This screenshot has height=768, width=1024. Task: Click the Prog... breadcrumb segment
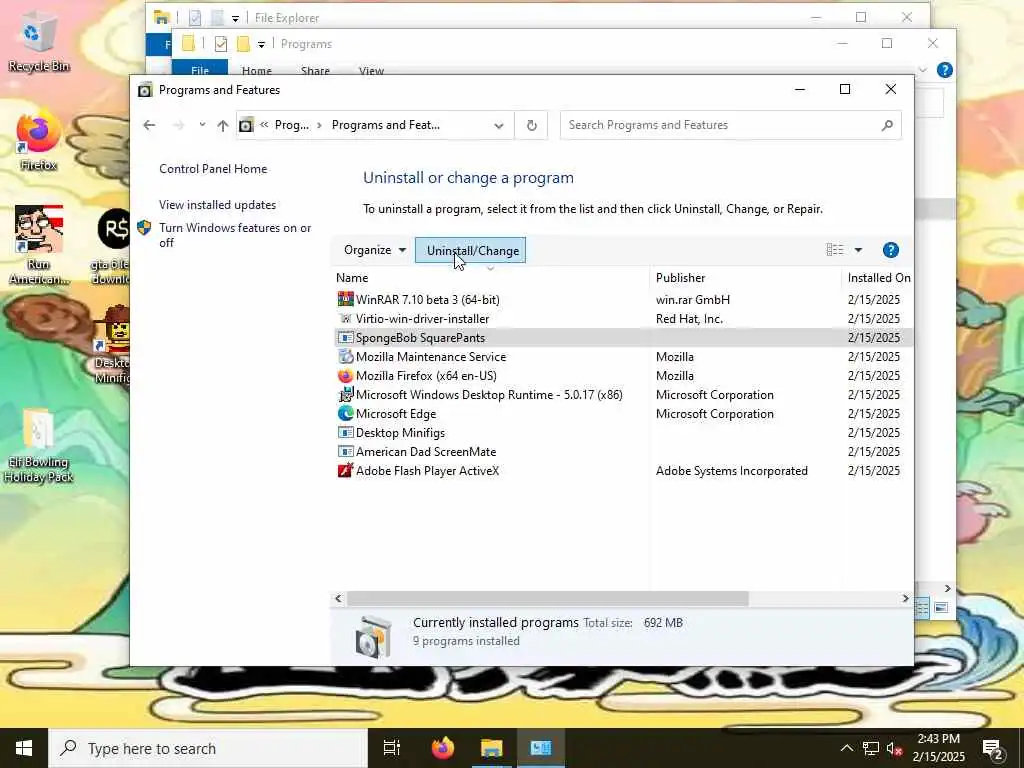pos(292,125)
